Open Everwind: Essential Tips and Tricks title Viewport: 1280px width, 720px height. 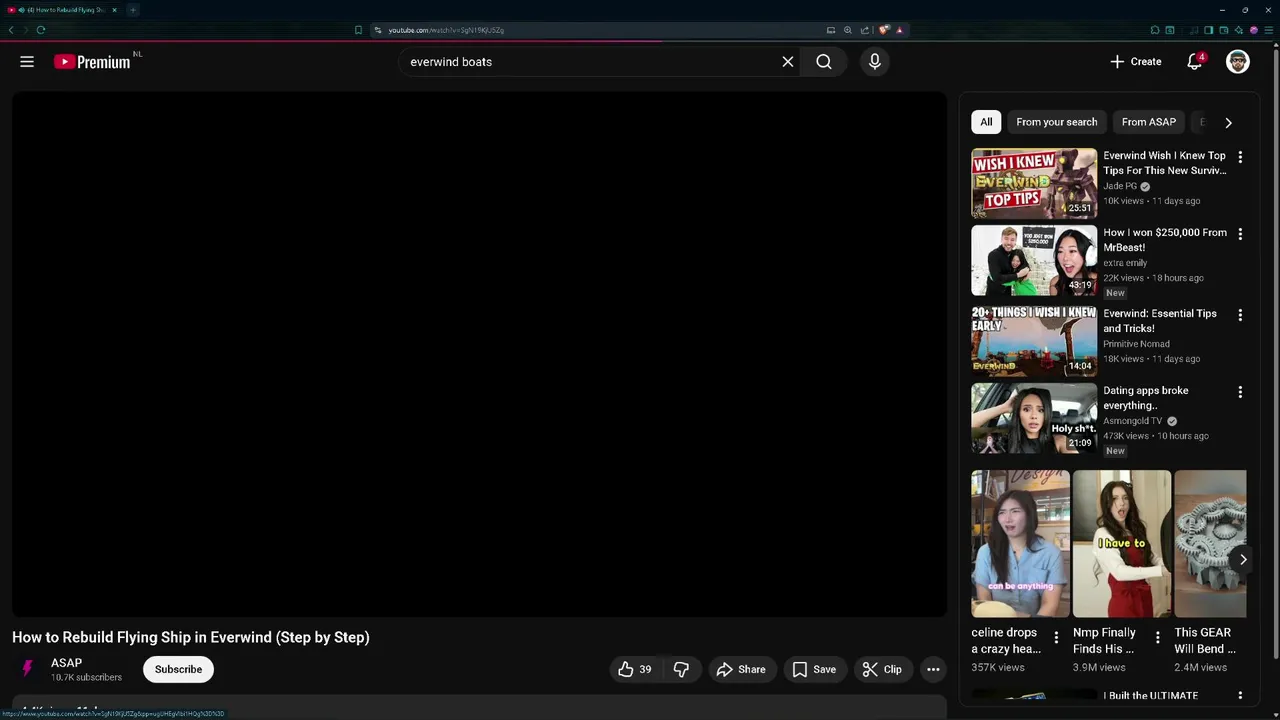(x=1160, y=321)
